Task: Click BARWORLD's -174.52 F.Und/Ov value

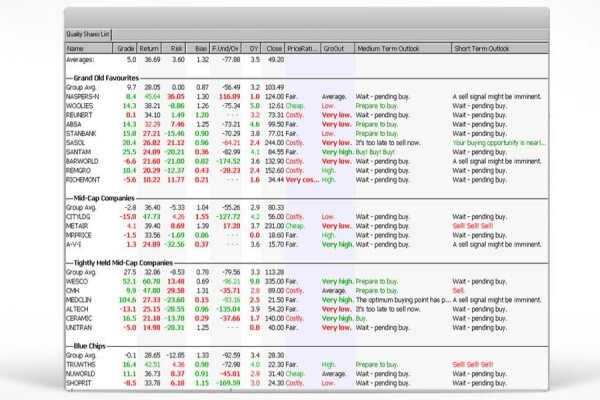Action: pos(228,161)
